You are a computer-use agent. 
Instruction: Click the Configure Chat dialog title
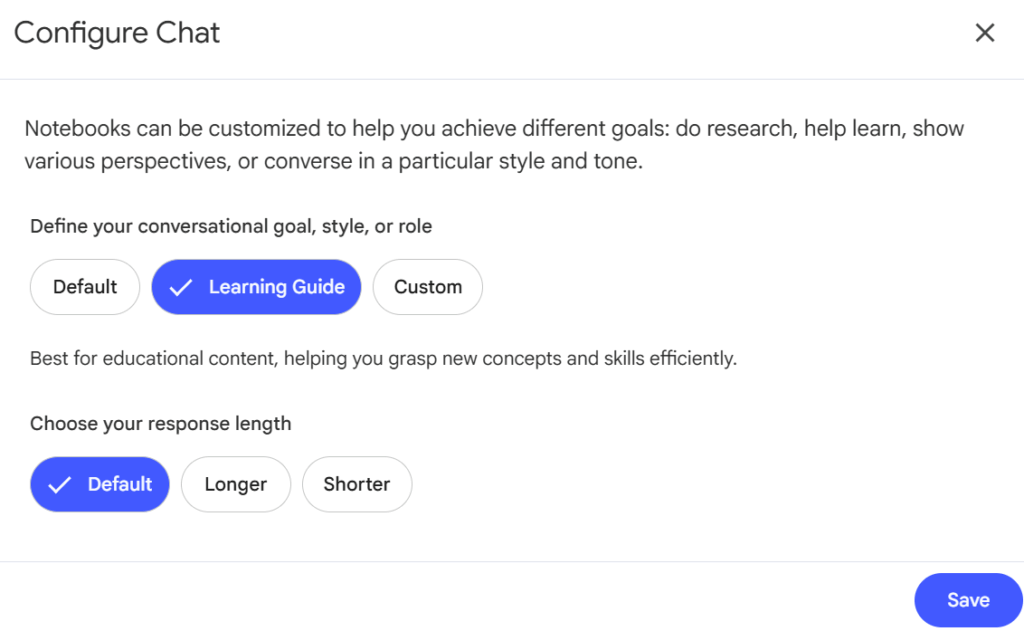[x=117, y=33]
